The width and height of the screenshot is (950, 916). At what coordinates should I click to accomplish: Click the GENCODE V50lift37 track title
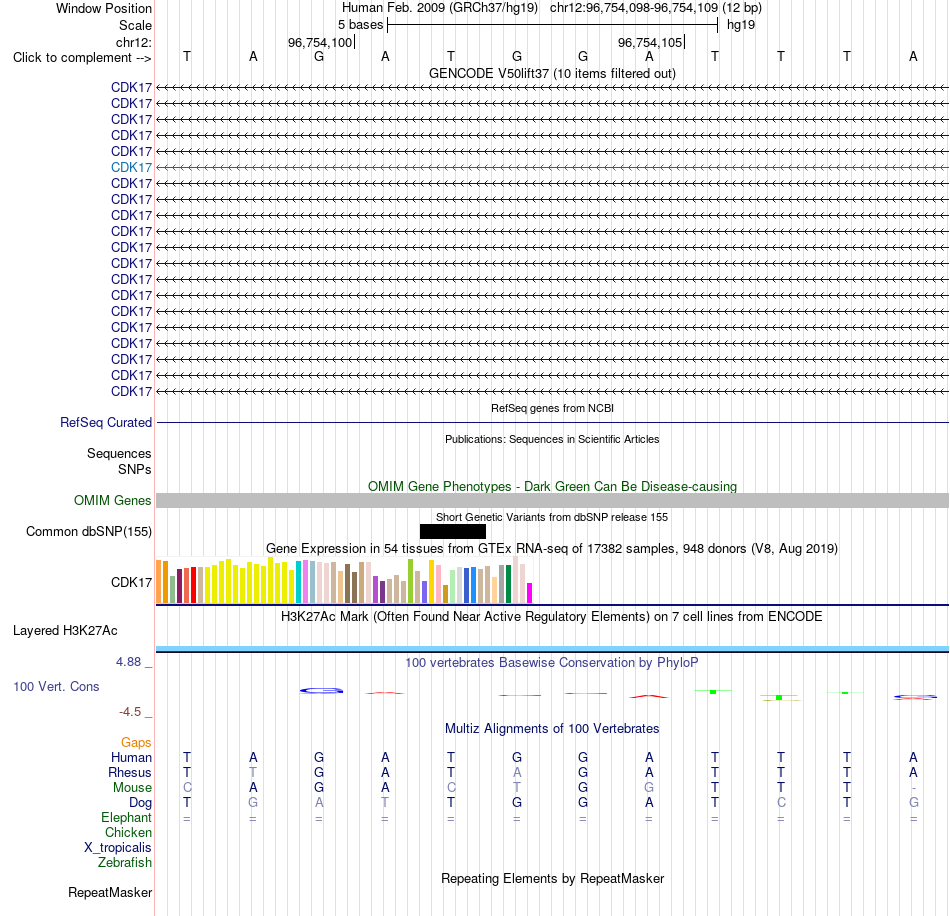pyautogui.click(x=552, y=73)
